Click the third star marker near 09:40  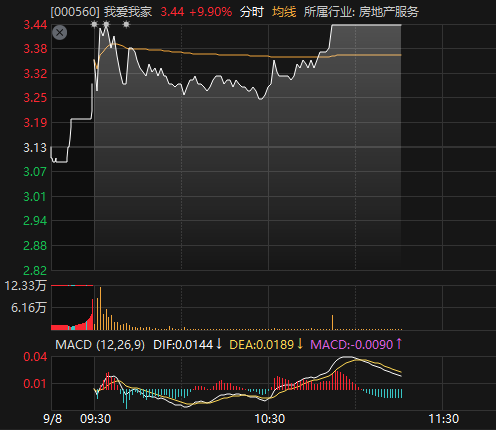click(126, 24)
